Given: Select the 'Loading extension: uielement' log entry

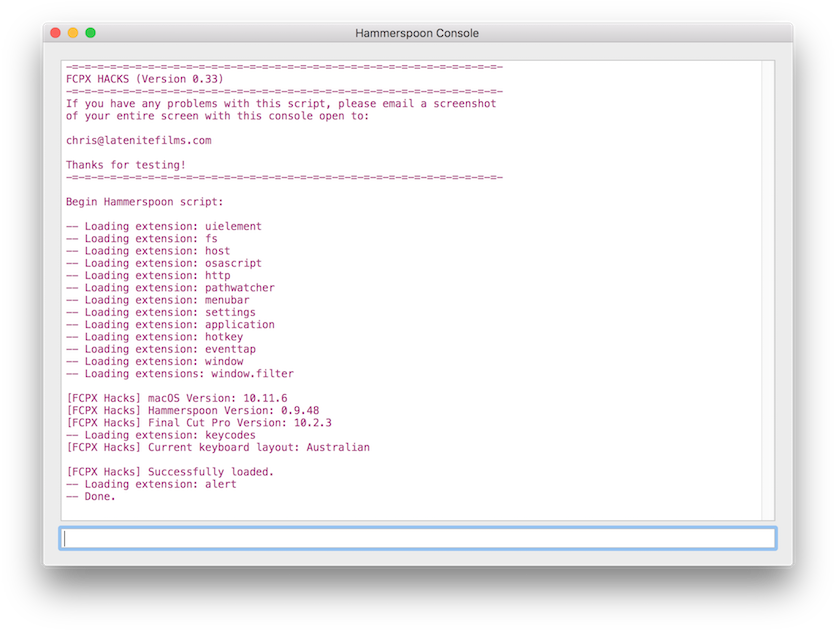Looking at the screenshot, I should (x=160, y=226).
